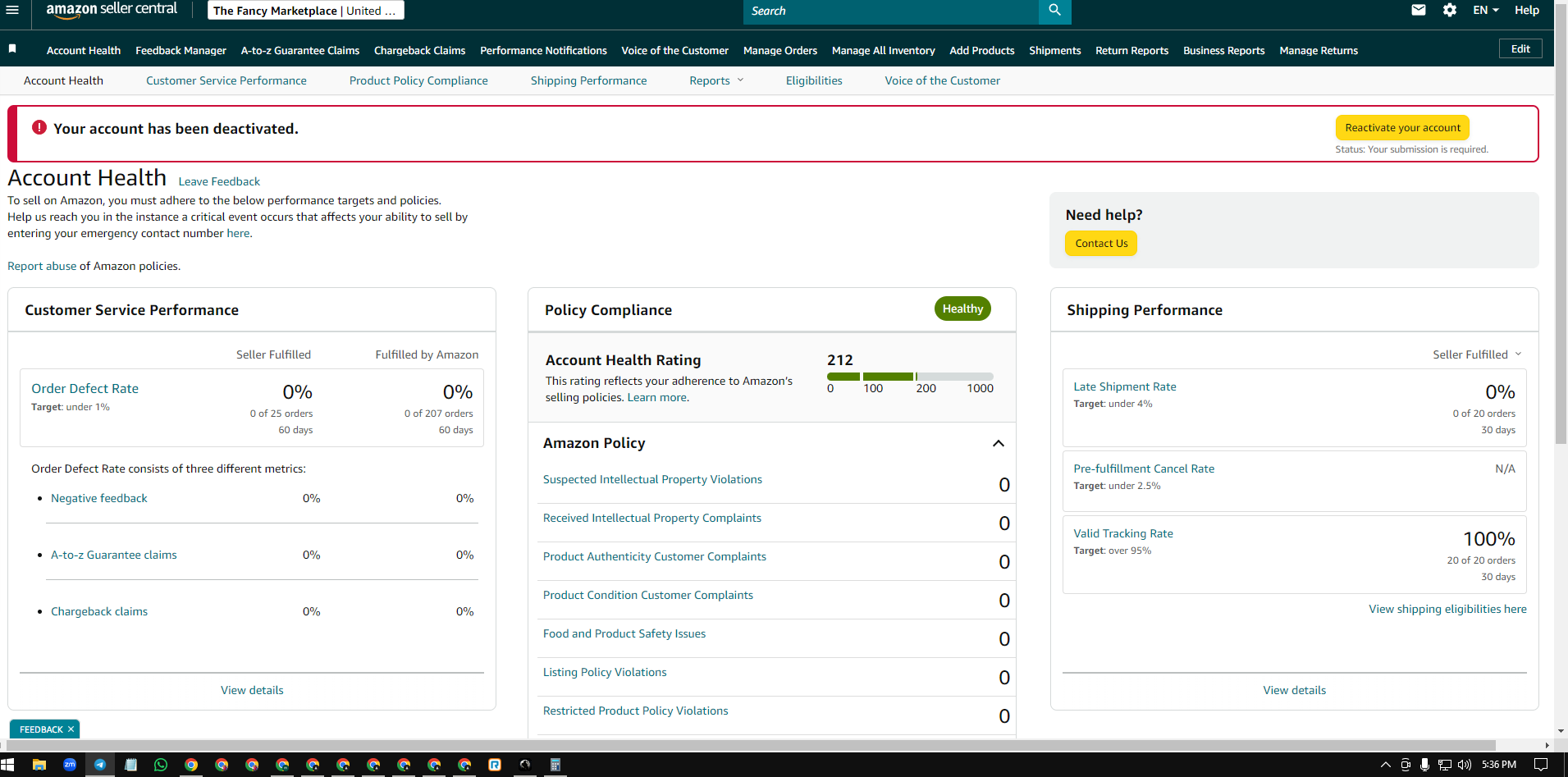Viewport: 1568px width, 777px height.
Task: Open the Windows Start menu
Action: point(8,765)
